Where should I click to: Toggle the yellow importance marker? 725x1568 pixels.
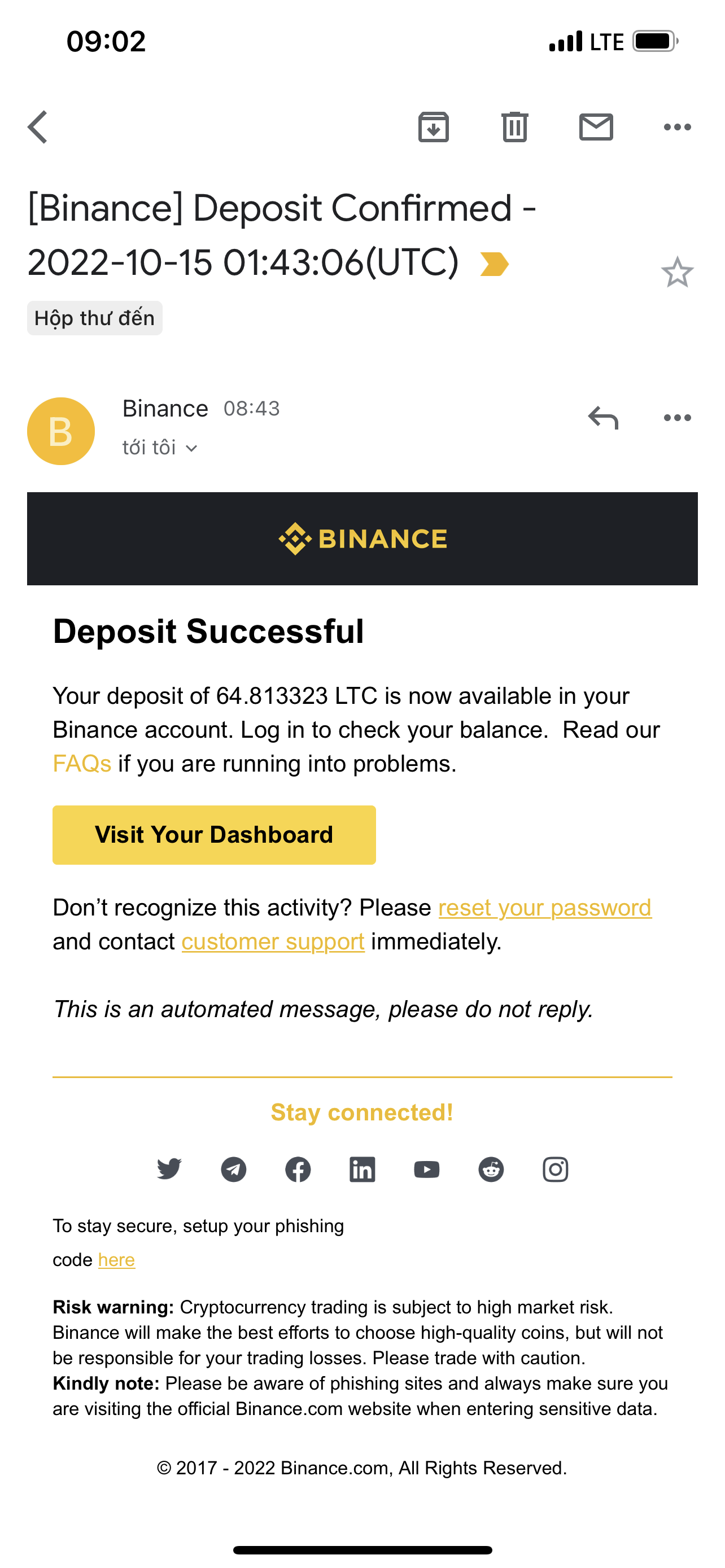coord(493,264)
